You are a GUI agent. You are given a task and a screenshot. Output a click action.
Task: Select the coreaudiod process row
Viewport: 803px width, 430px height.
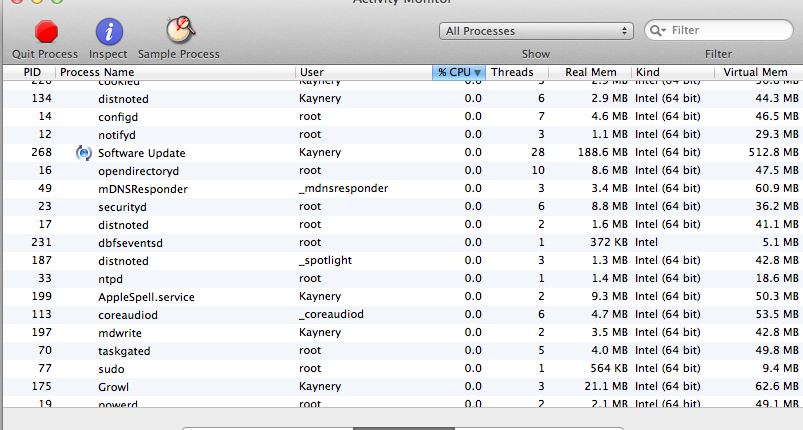click(x=403, y=314)
